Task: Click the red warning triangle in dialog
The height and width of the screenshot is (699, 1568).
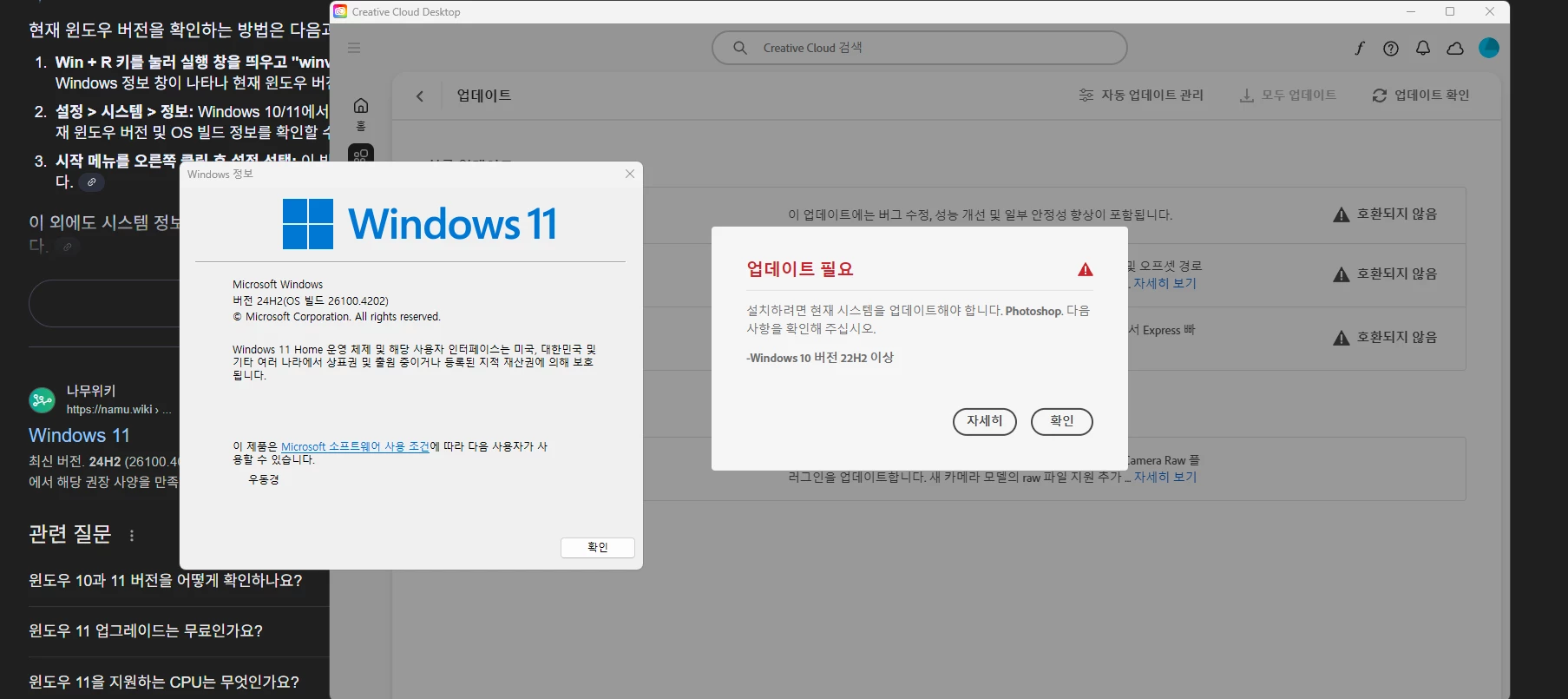Action: (x=1086, y=269)
